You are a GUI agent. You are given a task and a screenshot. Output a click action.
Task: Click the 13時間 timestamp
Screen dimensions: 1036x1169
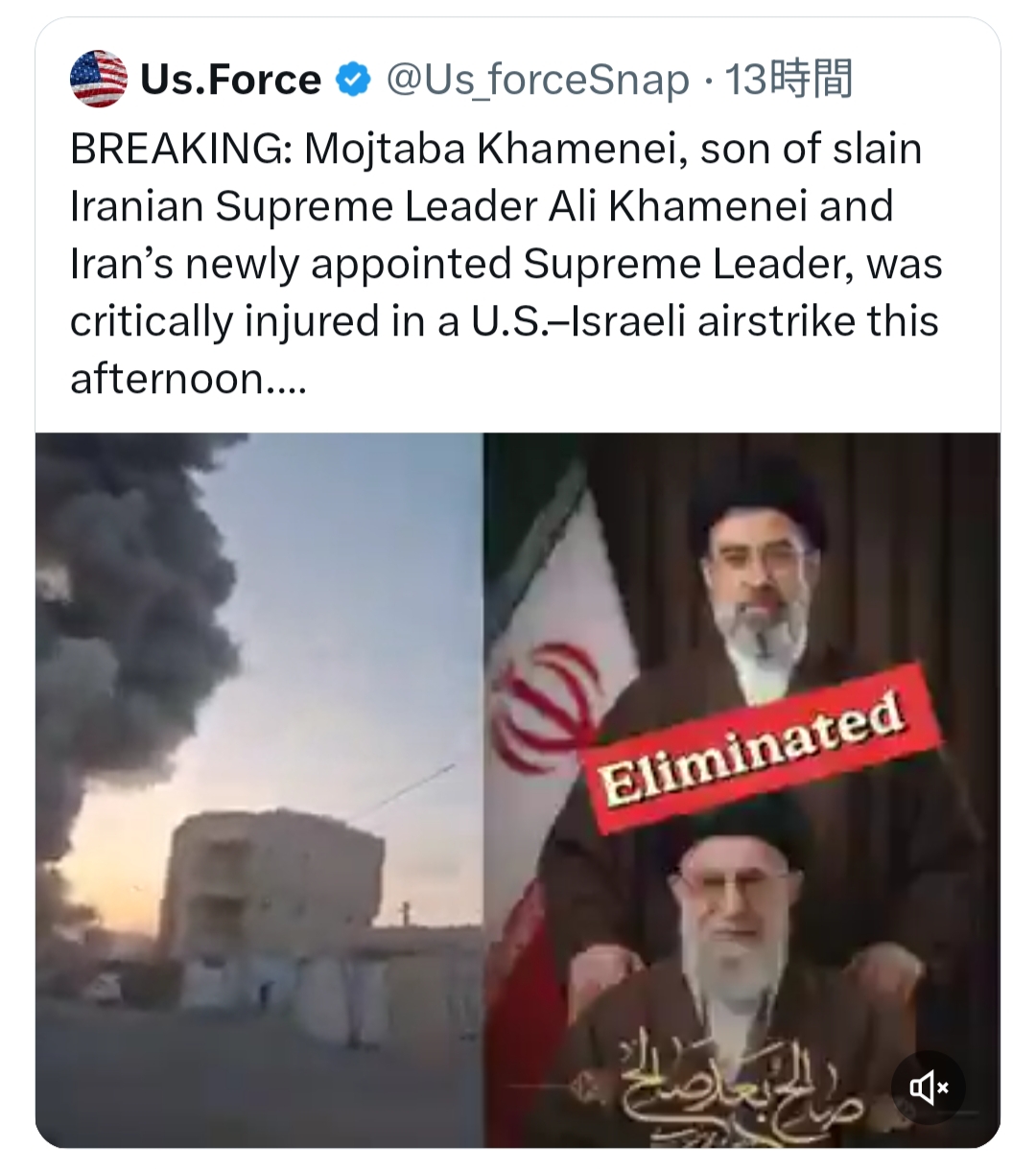[x=789, y=80]
